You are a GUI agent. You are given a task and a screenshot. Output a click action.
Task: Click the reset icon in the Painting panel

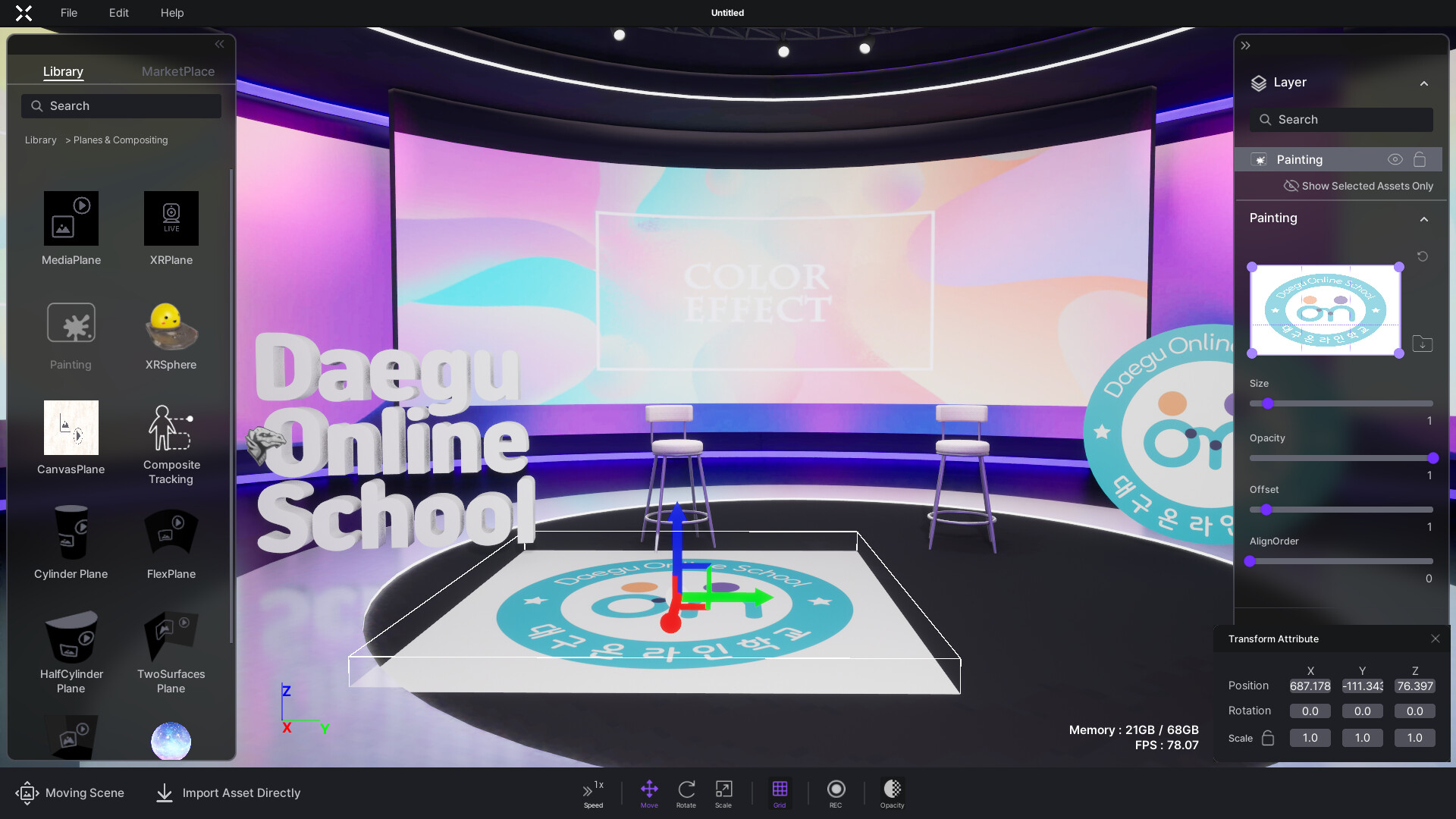[1422, 256]
